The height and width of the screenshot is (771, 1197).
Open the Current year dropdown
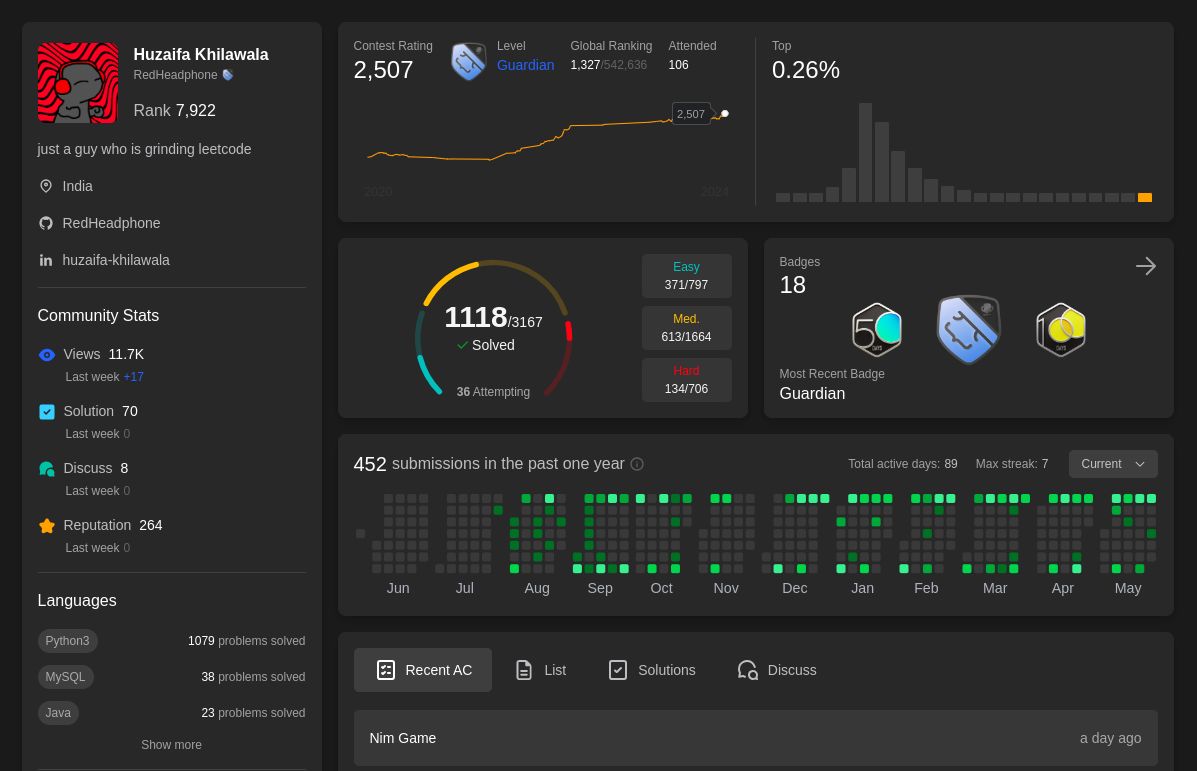click(x=1112, y=464)
